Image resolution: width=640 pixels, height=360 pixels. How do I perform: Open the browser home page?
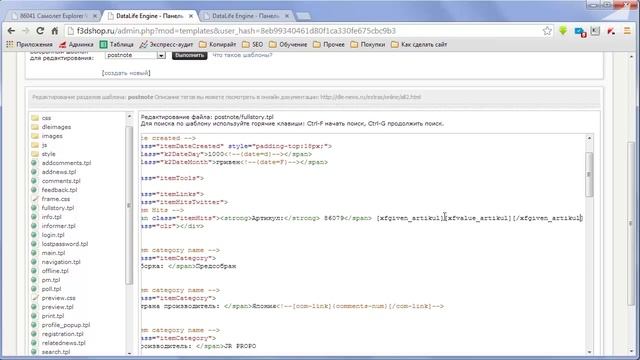tap(55, 31)
